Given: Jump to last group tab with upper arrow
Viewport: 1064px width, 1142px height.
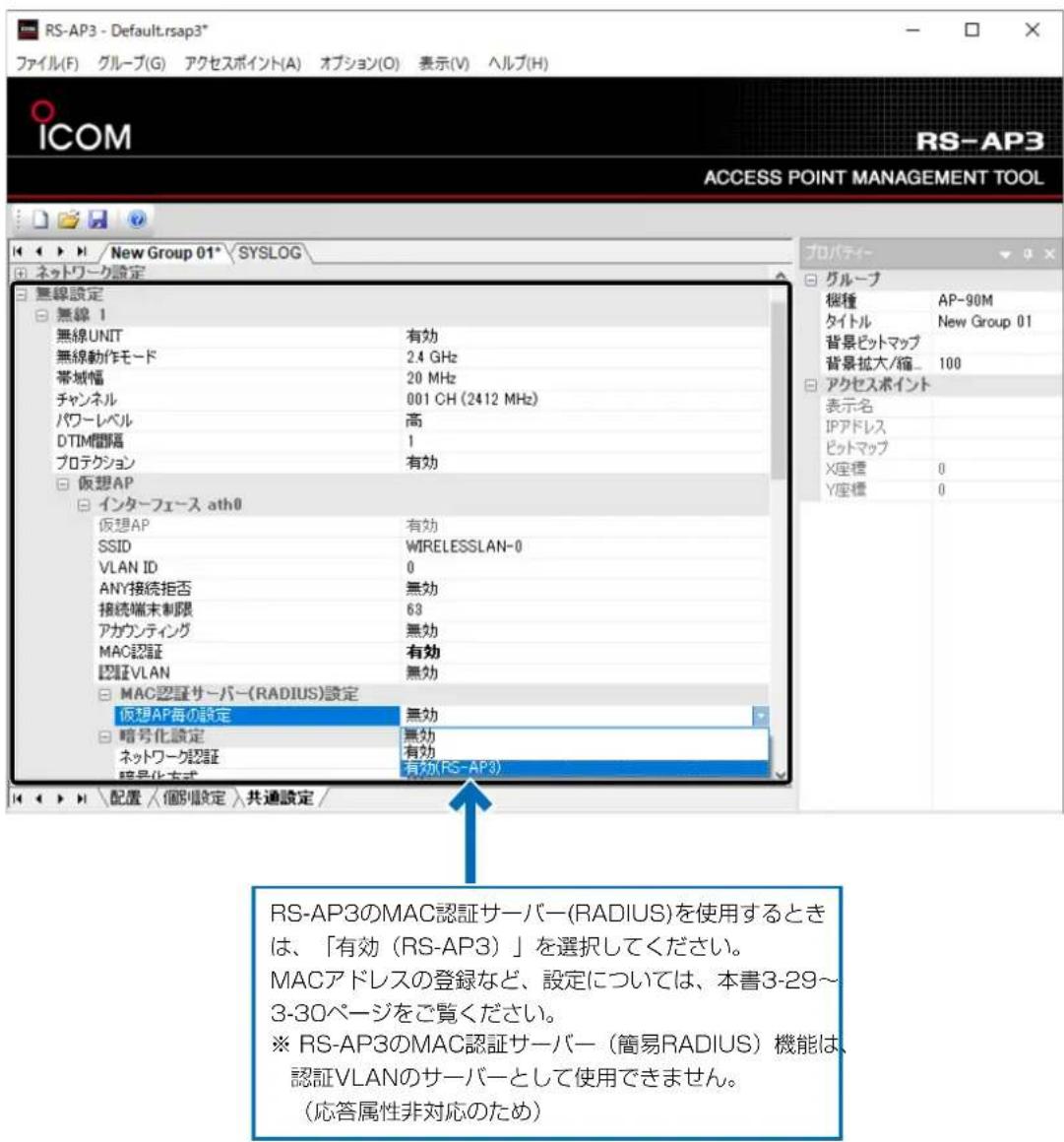Looking at the screenshot, I should click(x=82, y=252).
